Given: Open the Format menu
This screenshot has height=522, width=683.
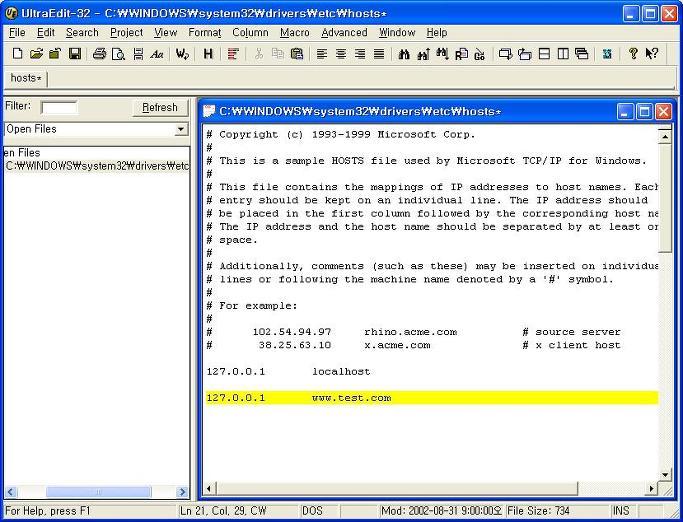Looking at the screenshot, I should pos(205,33).
